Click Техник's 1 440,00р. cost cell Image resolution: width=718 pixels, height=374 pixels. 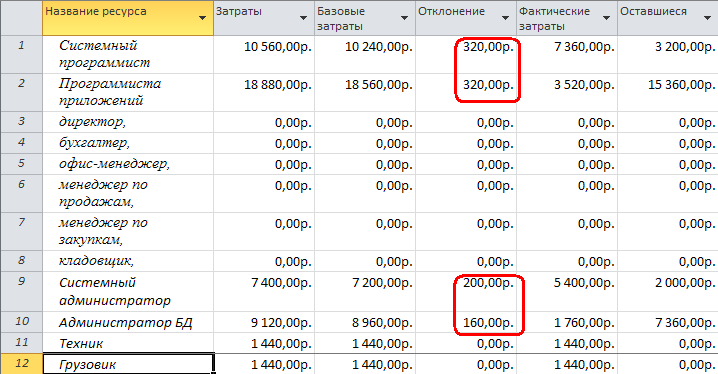[264, 343]
